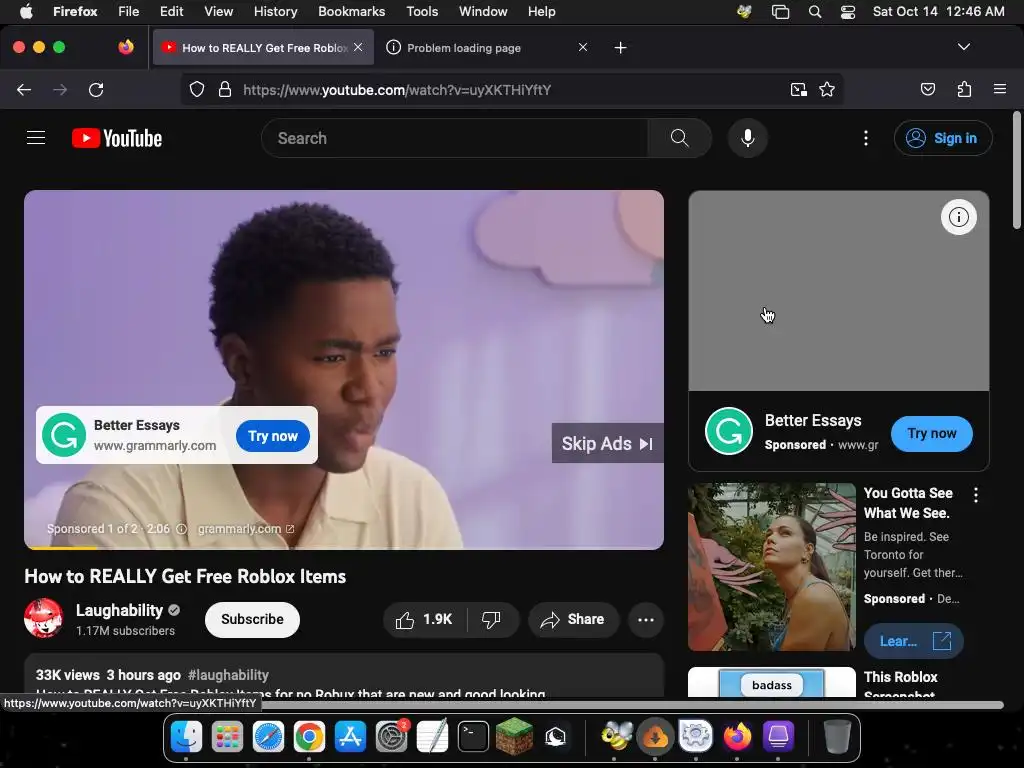Open YouTube settings three-dot menu
Viewport: 1024px width, 768px height.
coord(866,138)
